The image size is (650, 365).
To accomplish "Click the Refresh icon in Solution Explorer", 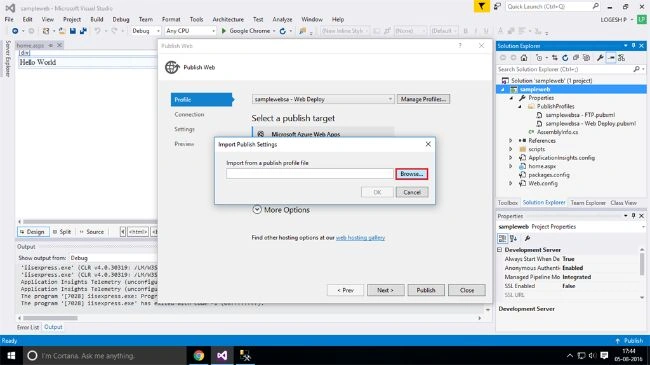I will 565,58.
